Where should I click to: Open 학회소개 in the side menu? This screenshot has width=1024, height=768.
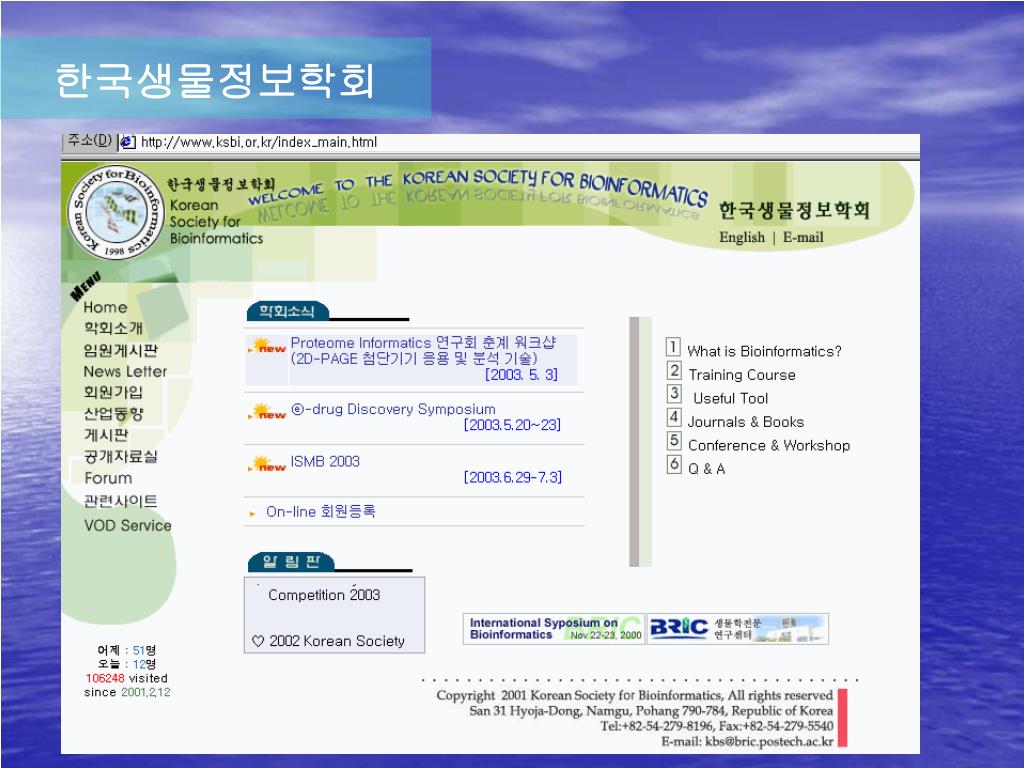tap(113, 328)
